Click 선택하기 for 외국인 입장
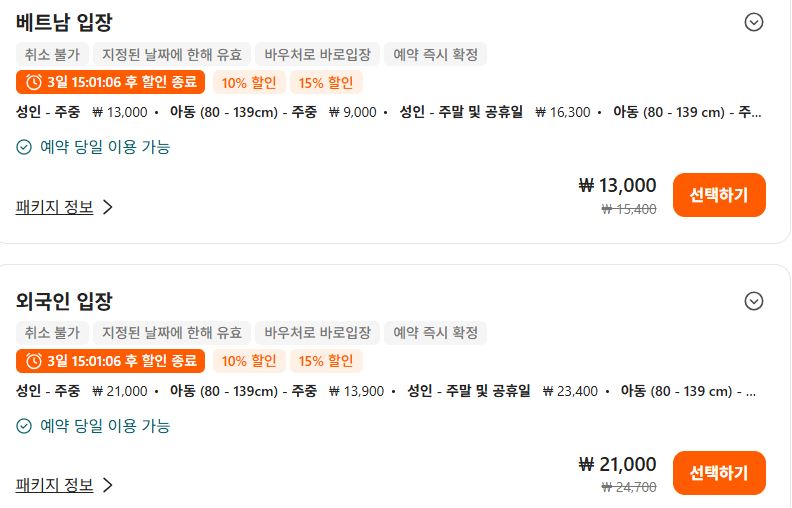792x508 pixels. (x=719, y=473)
